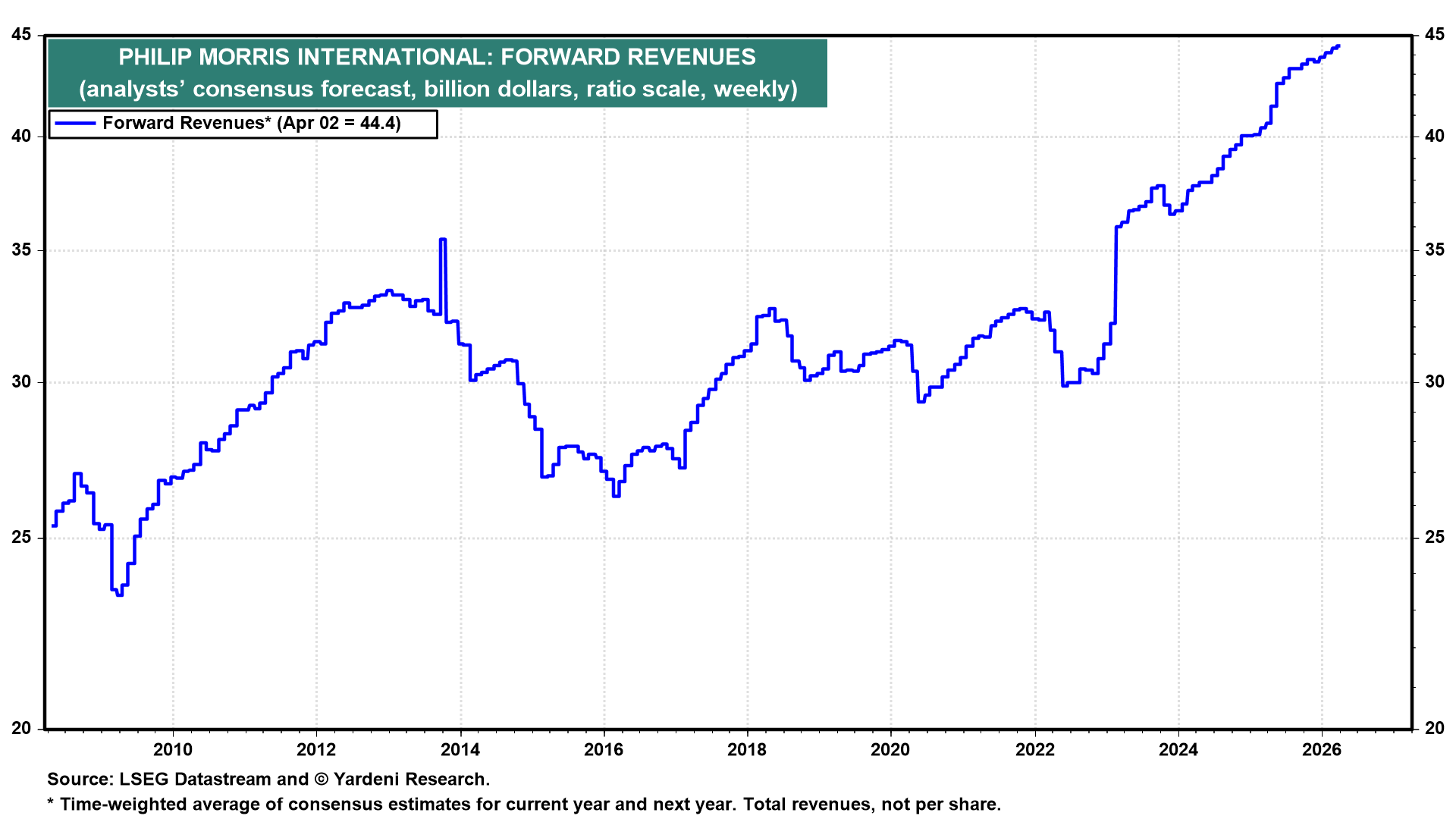Click the time-weighted average footnote text
This screenshot has height=819, width=1456.
(x=524, y=804)
